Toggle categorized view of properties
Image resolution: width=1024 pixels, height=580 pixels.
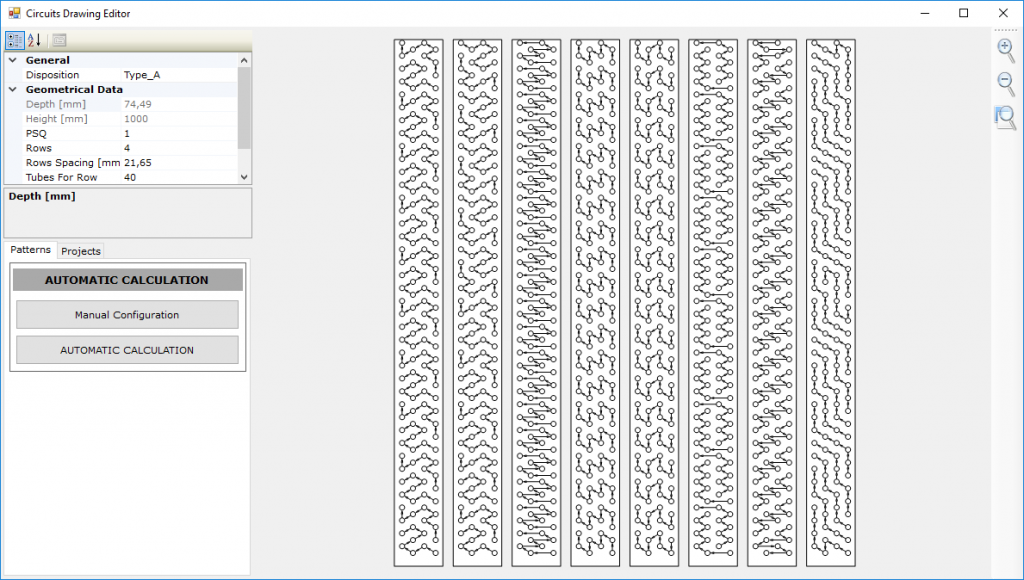pos(13,40)
